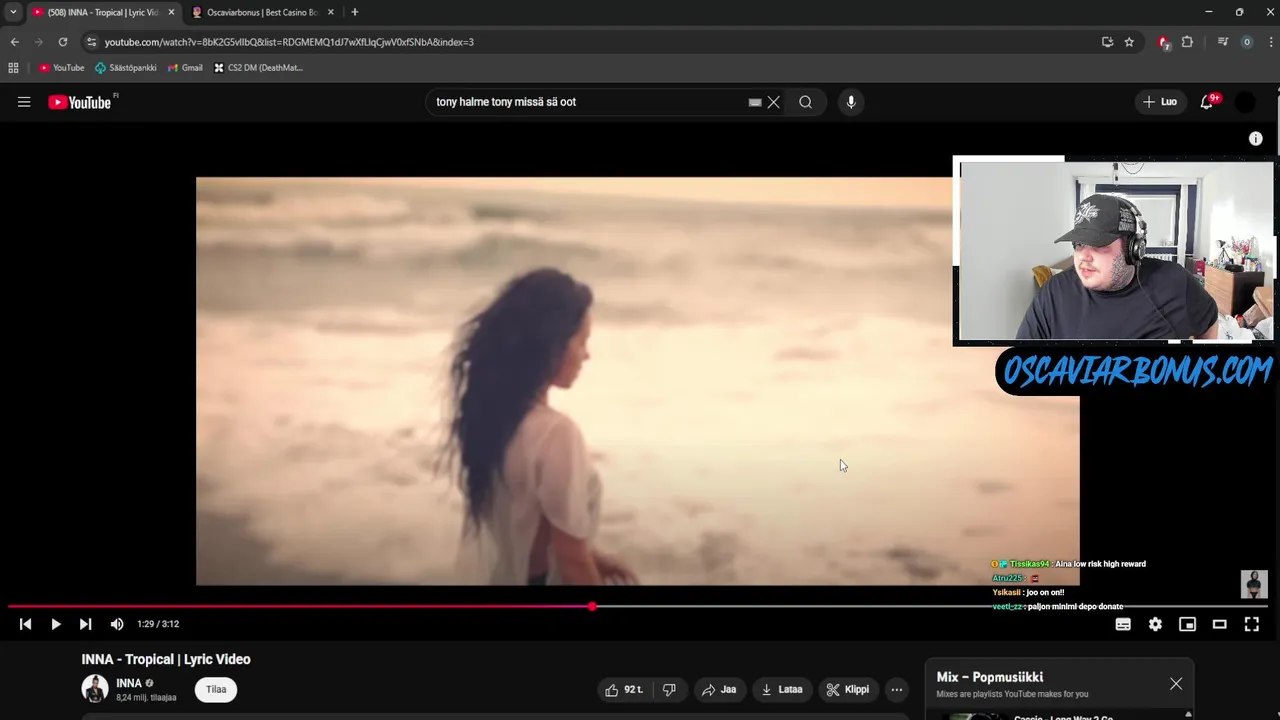Close the Oscaviarbonus tab

pyautogui.click(x=330, y=12)
